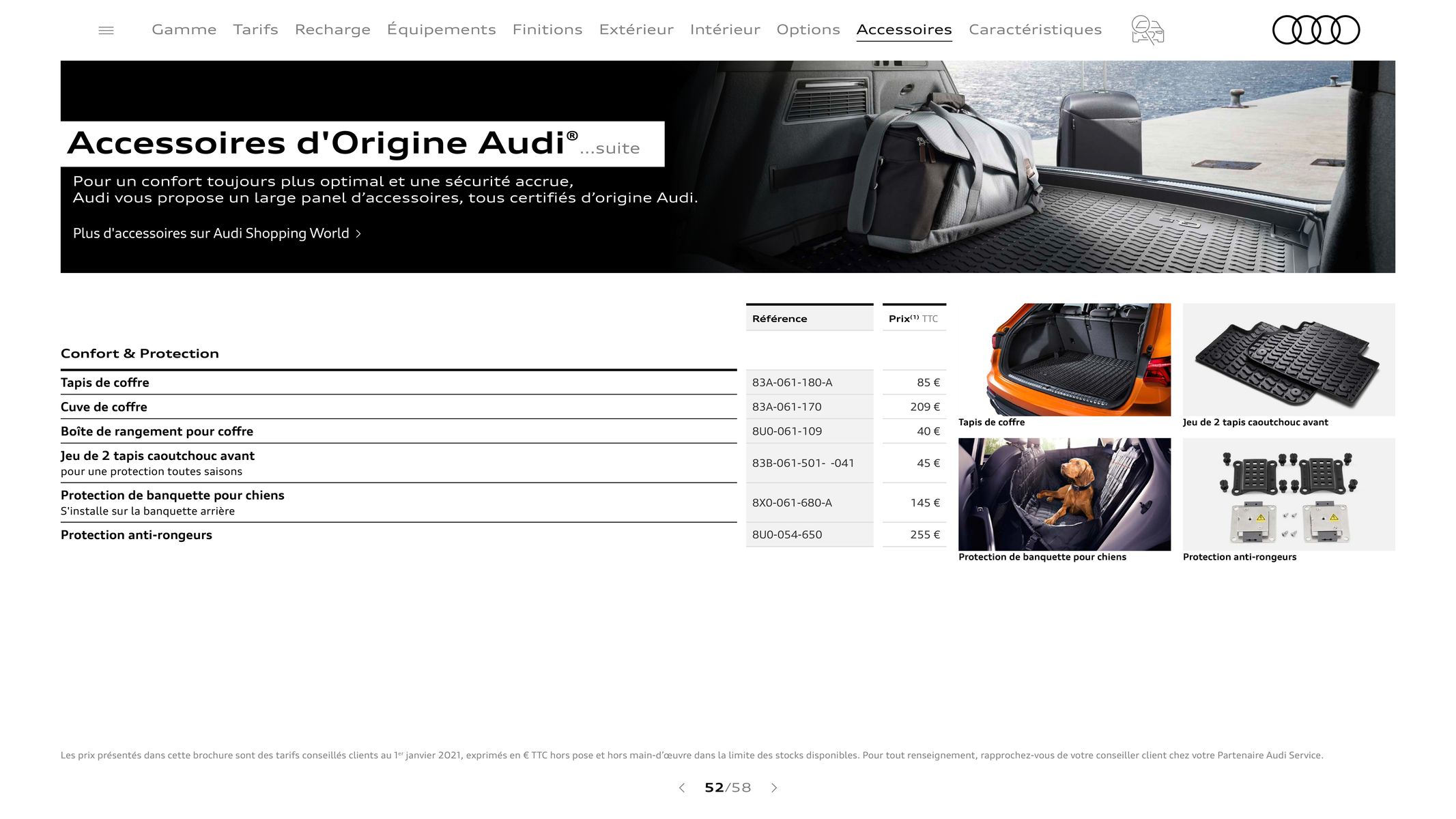Open the Options tab
The width and height of the screenshot is (1456, 819).
808,29
